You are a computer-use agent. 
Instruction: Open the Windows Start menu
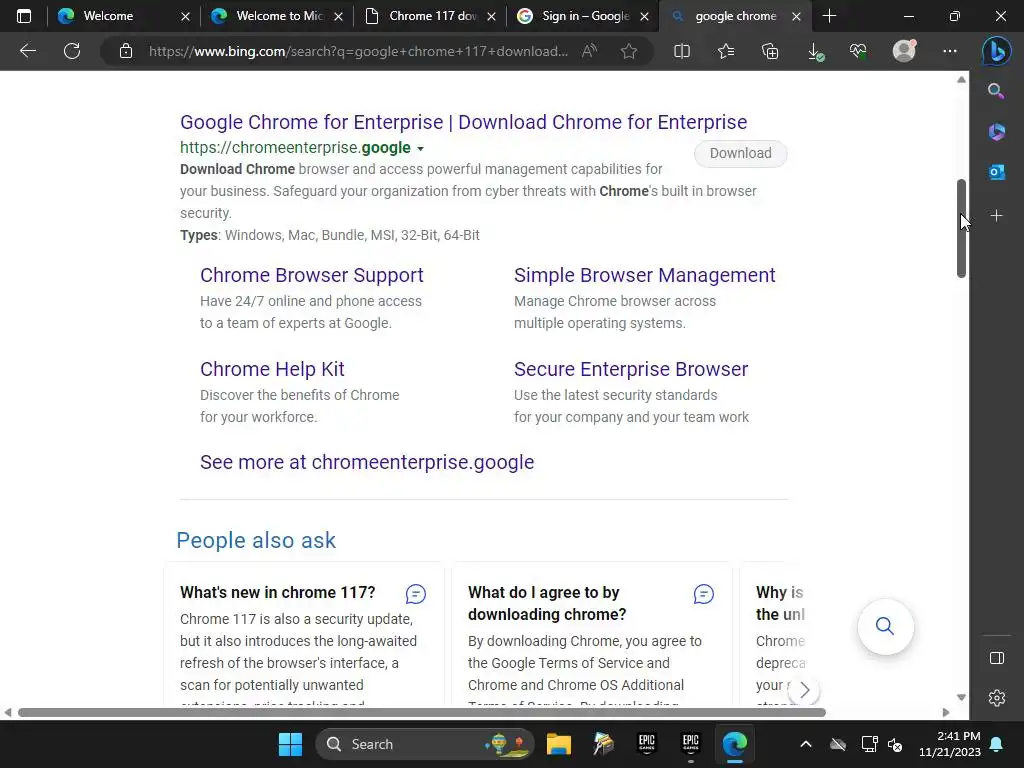(x=290, y=744)
